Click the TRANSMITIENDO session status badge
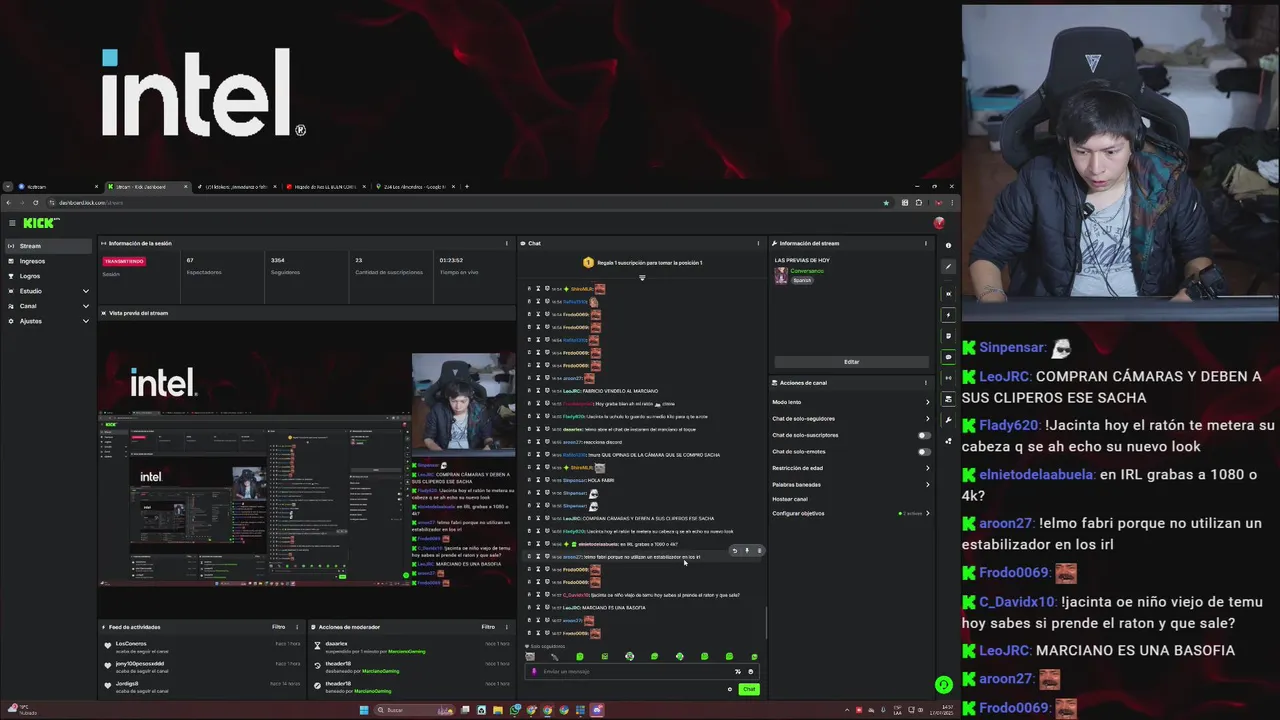This screenshot has width=1280, height=720. [124, 261]
